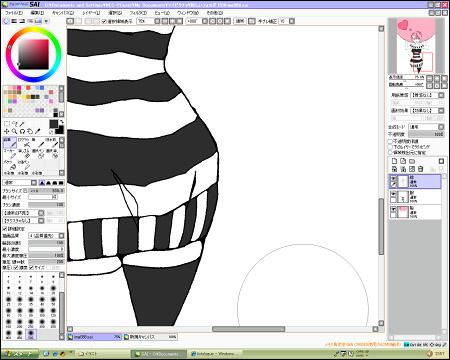Select the eyedropper color picker tool
This screenshot has width=450, height=360.
click(37, 131)
